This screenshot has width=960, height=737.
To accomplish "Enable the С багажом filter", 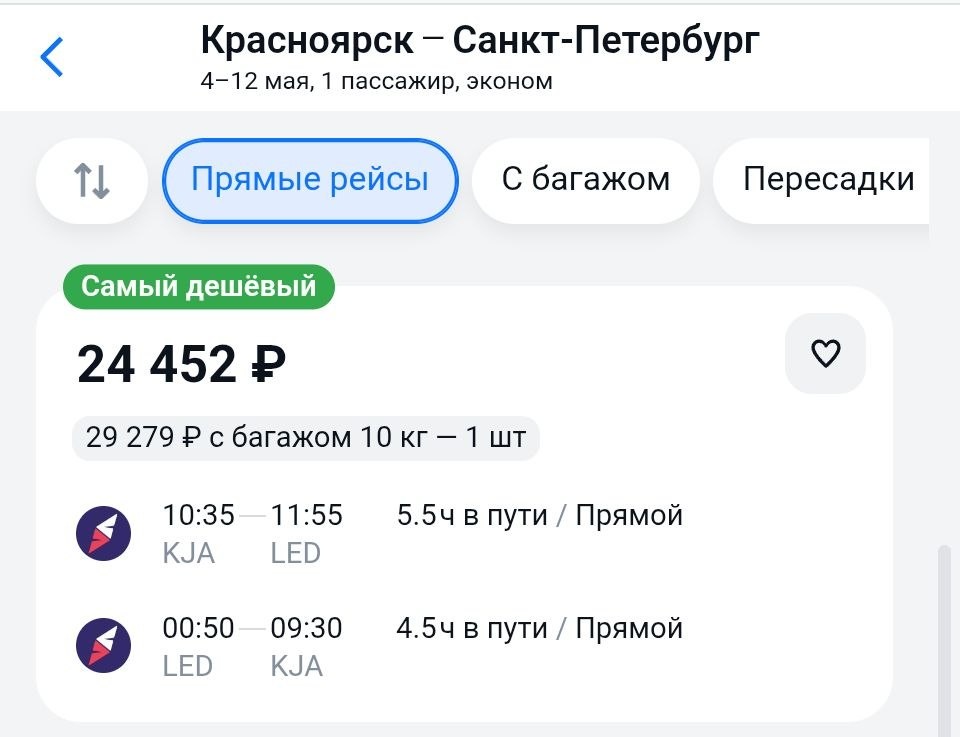I will [585, 180].
